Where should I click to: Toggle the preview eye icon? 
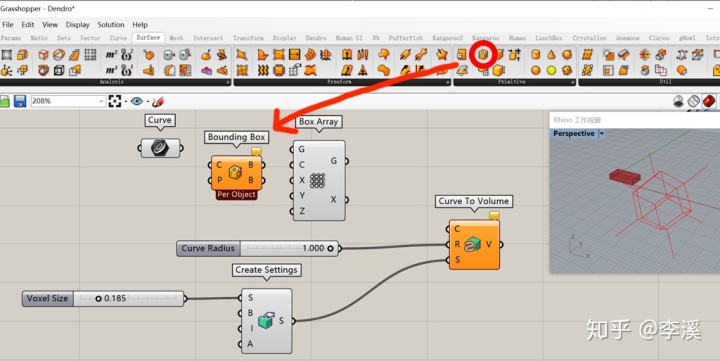(136, 102)
